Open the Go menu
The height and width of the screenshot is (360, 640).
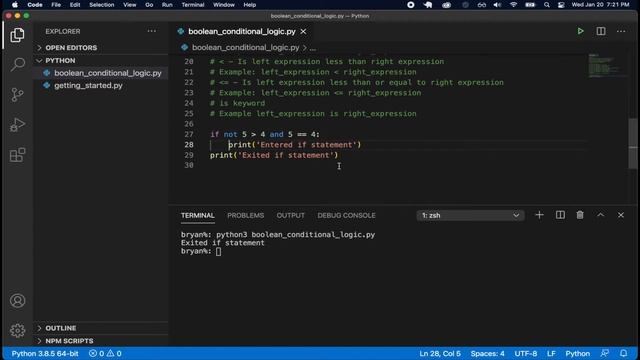click(149, 5)
